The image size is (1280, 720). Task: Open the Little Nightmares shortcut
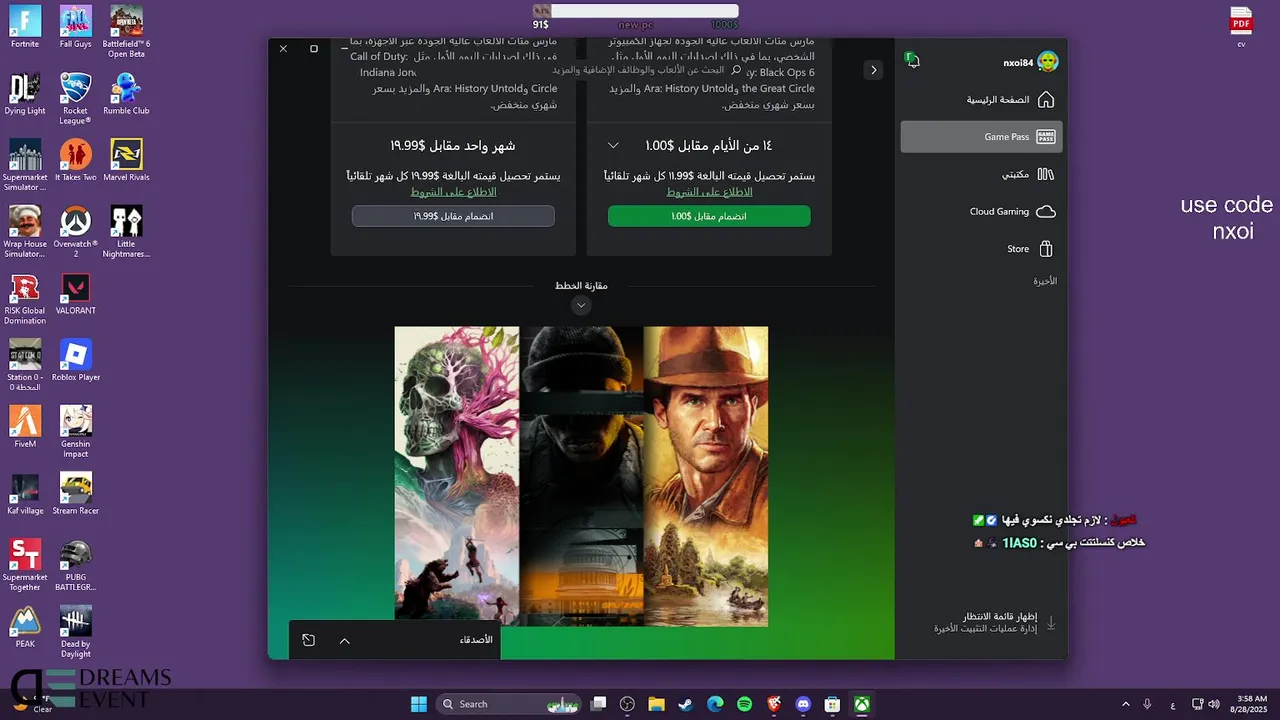click(126, 232)
